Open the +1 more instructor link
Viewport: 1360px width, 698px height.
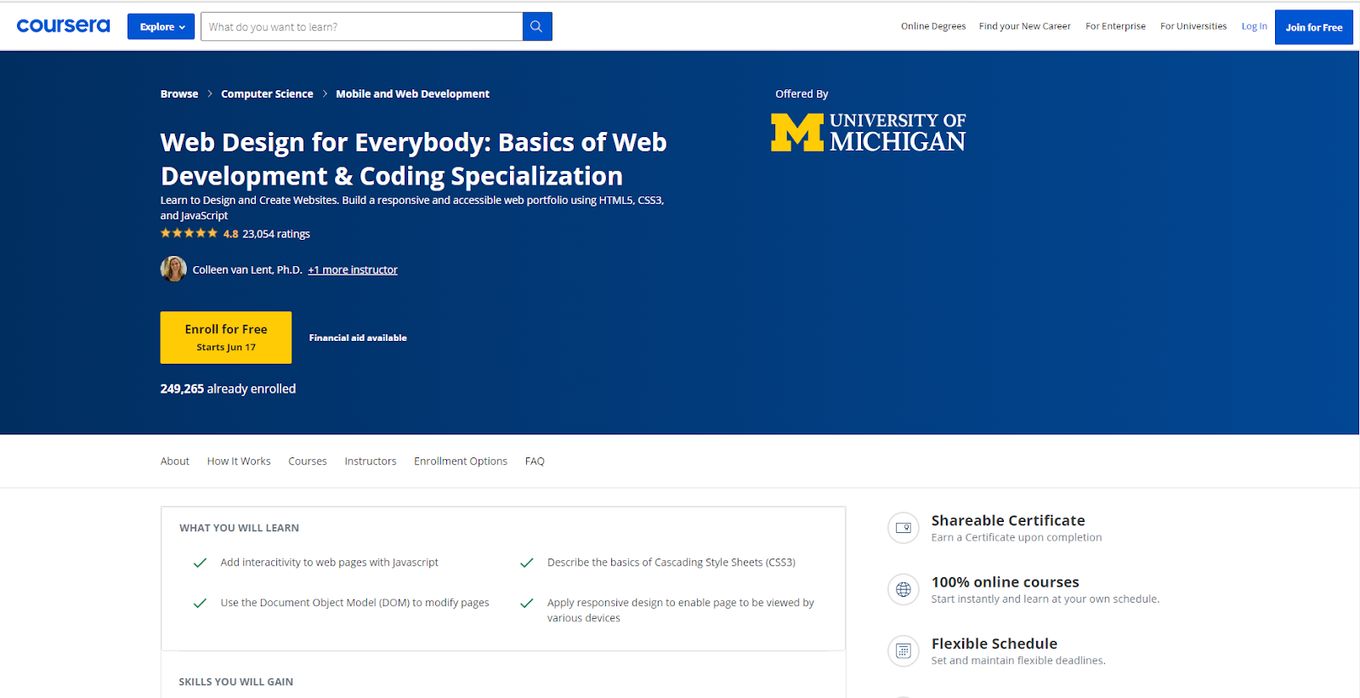353,270
